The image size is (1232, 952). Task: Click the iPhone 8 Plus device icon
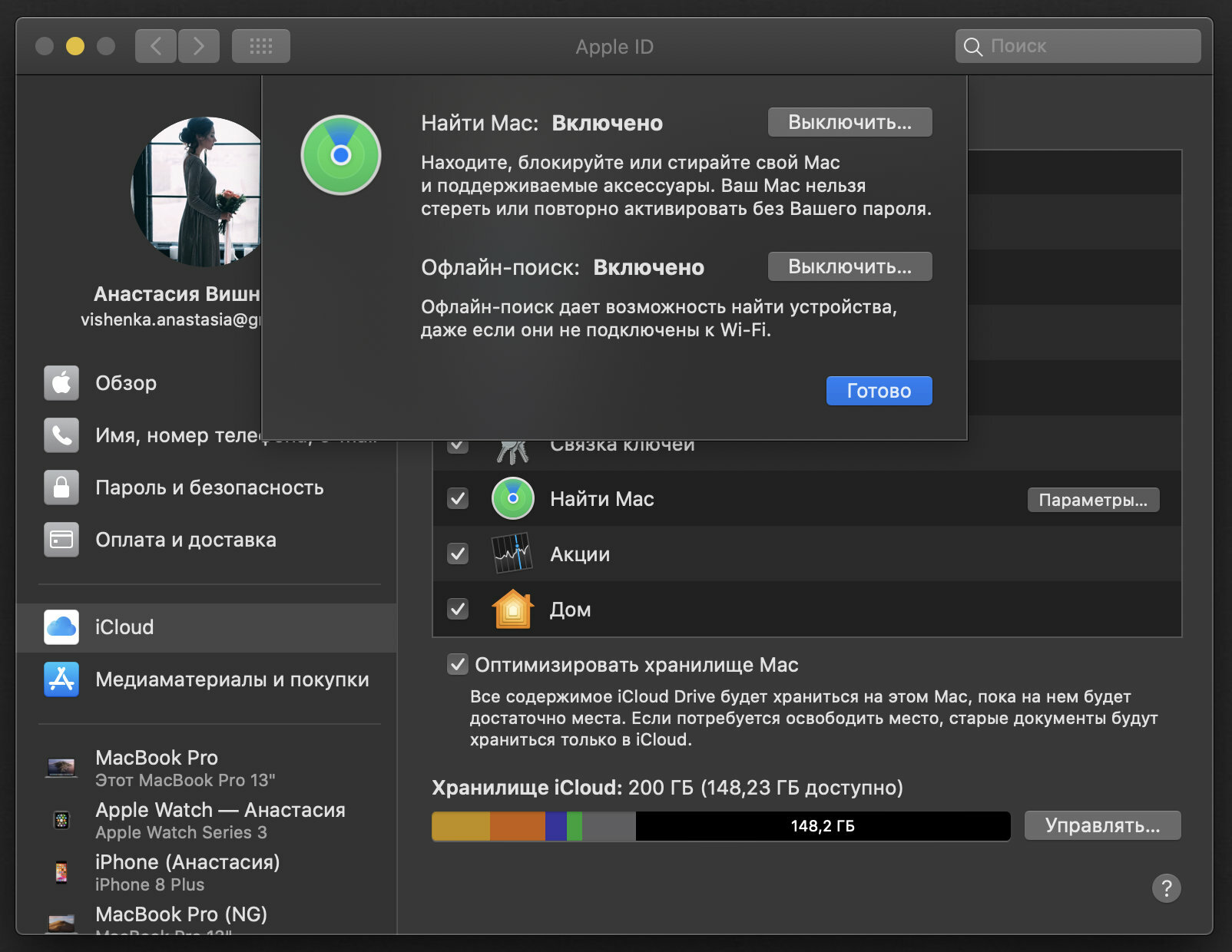pos(61,872)
